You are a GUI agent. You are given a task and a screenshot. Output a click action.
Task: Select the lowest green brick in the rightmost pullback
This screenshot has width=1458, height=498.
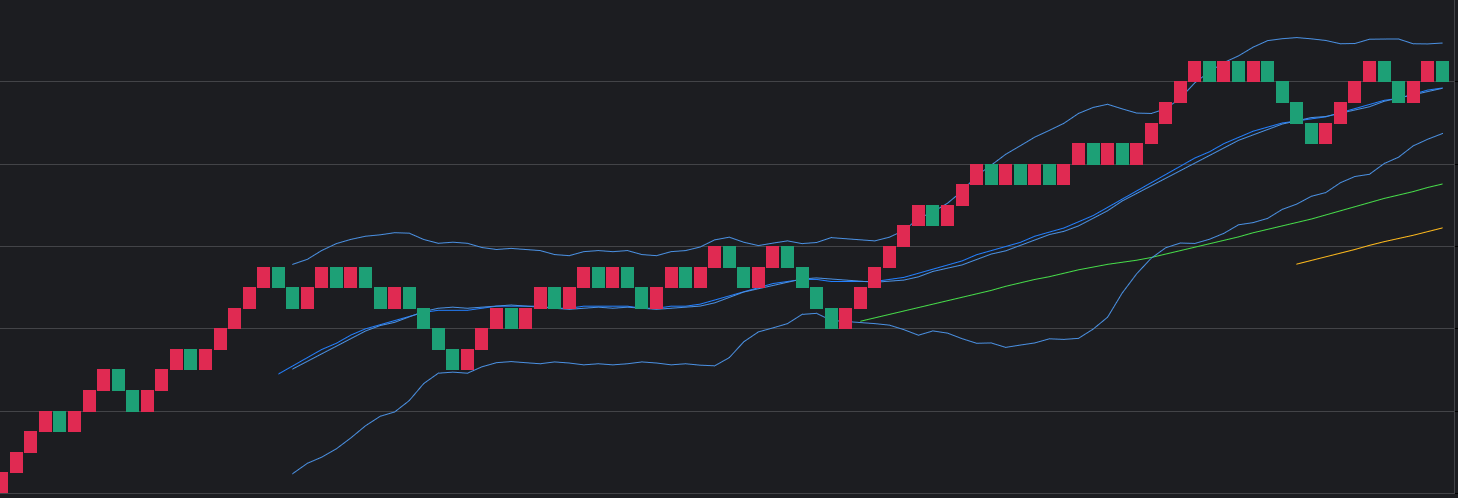click(1311, 133)
